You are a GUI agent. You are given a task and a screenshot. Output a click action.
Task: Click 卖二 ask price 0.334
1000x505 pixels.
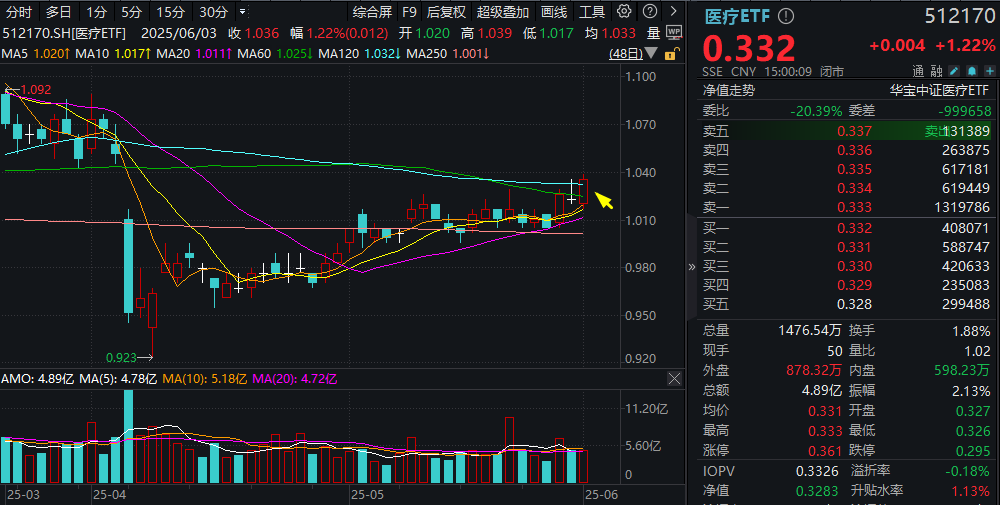tap(855, 189)
